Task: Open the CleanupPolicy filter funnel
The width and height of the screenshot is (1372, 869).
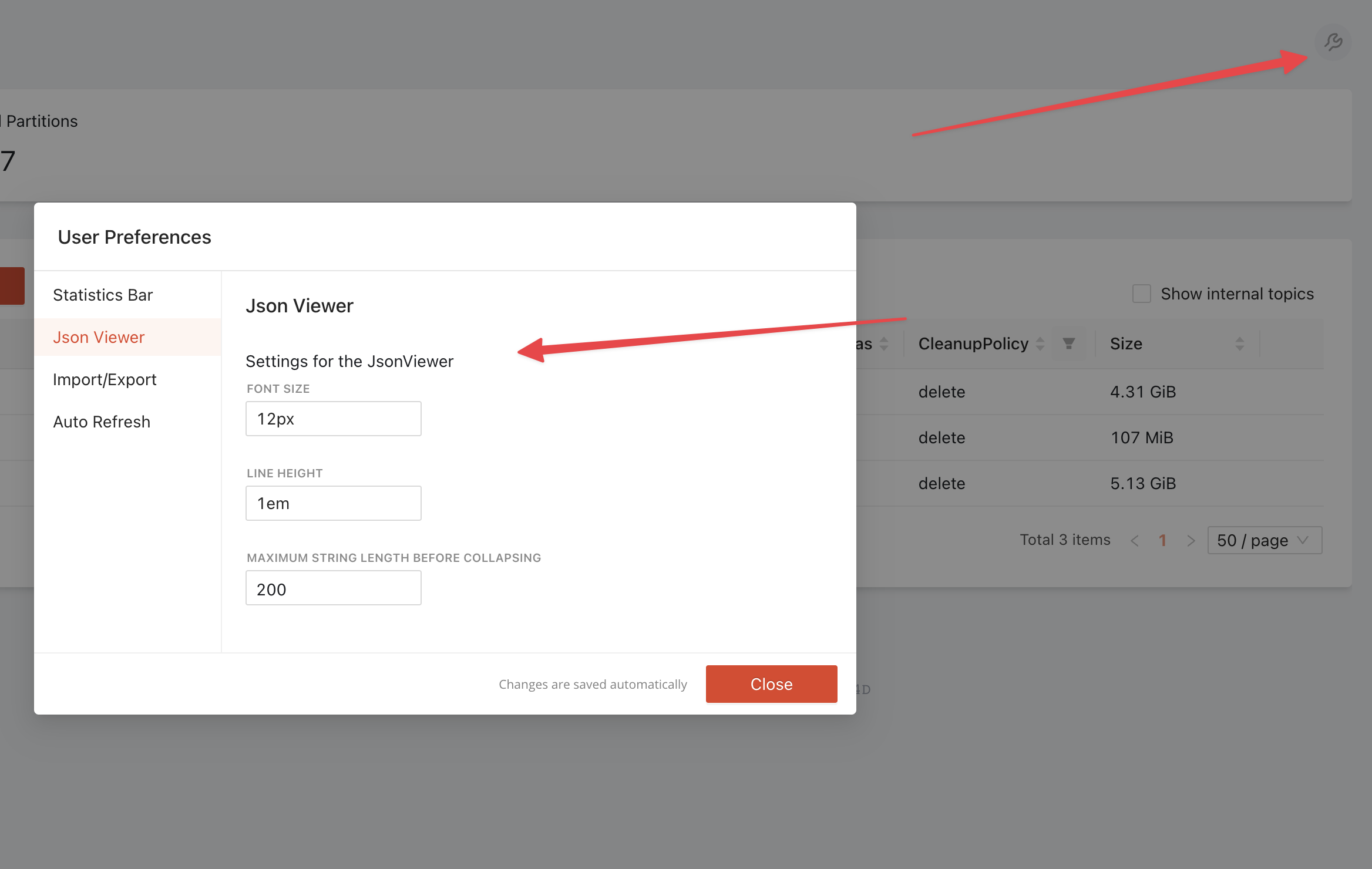Action: 1070,343
